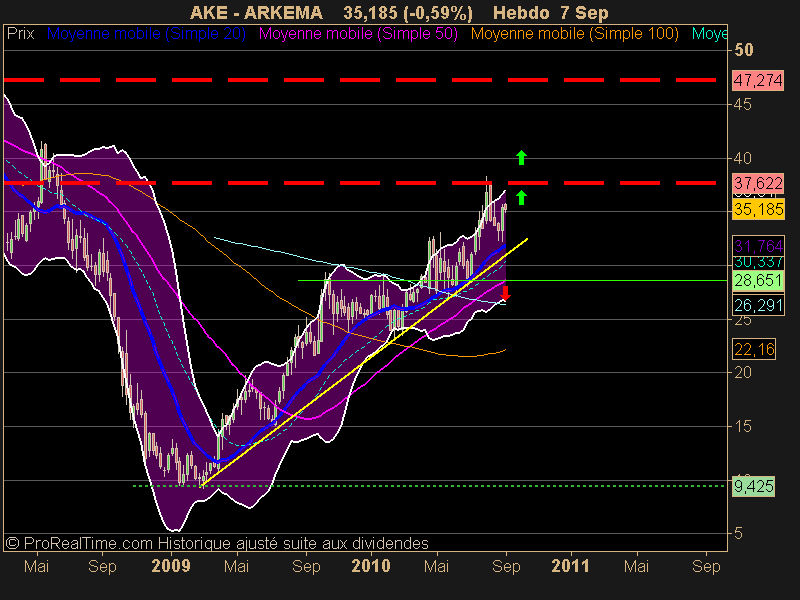This screenshot has height=600, width=800.
Task: Click the yellow 35,185 current price tag
Action: 758,209
